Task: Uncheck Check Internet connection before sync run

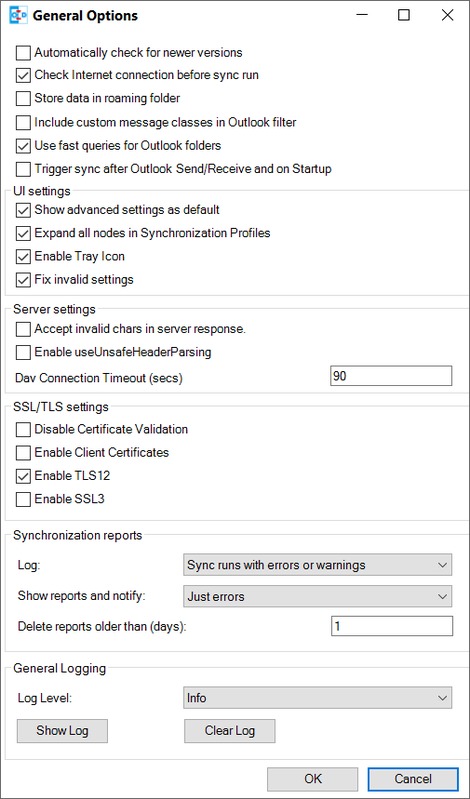Action: click(23, 75)
